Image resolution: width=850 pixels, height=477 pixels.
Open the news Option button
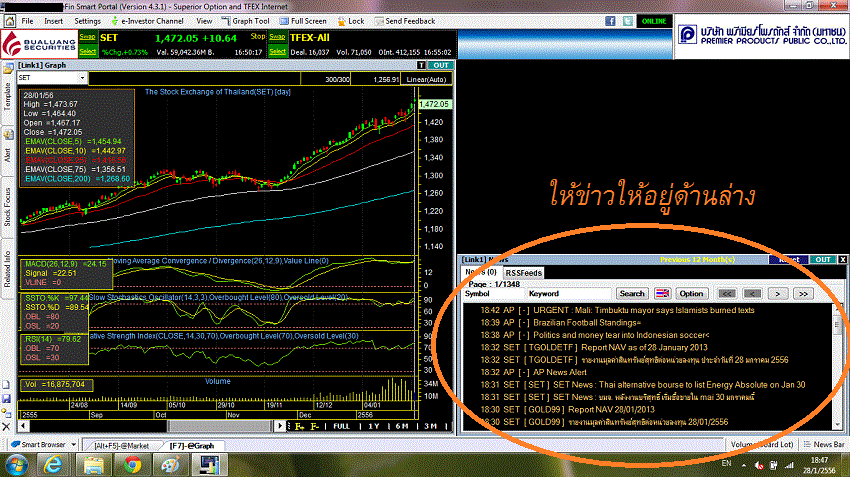pos(691,294)
